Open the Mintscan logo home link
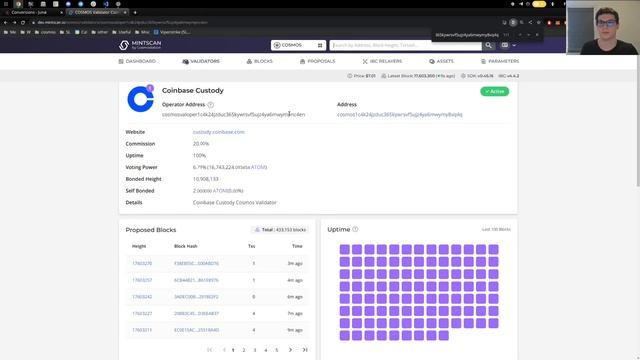Screen dimensions: 640x360 [x=140, y=45]
